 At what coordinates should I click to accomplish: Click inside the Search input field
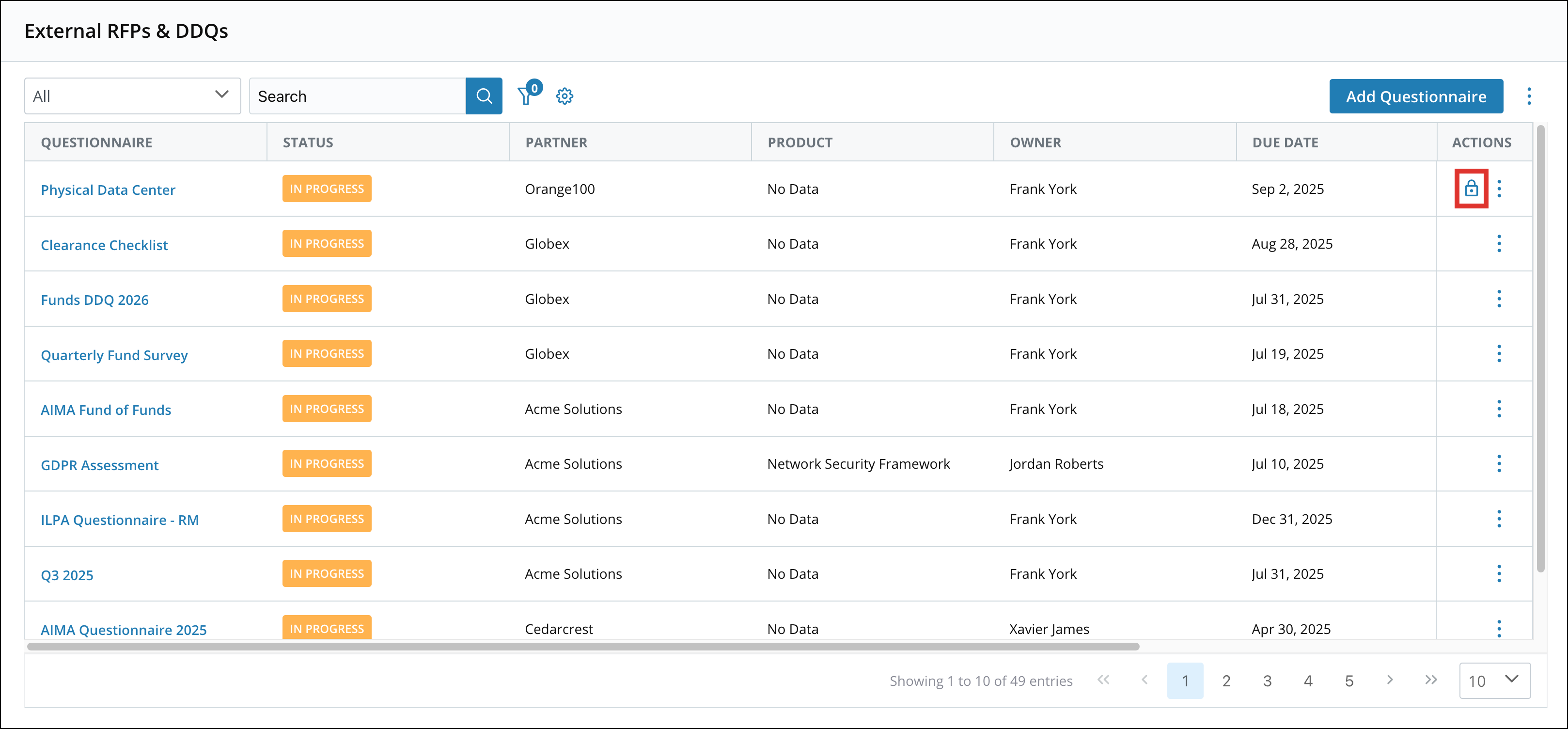pyautogui.click(x=353, y=95)
